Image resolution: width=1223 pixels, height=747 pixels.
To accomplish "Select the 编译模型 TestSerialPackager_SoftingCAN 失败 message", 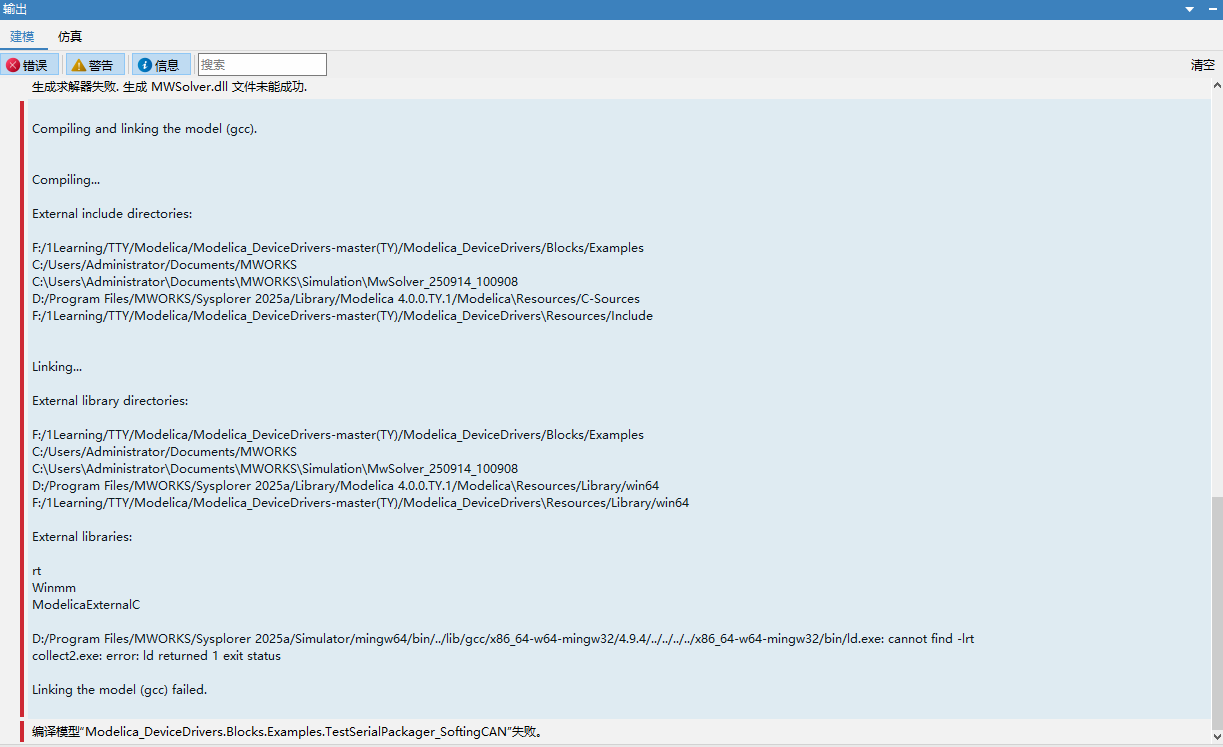I will pos(288,732).
